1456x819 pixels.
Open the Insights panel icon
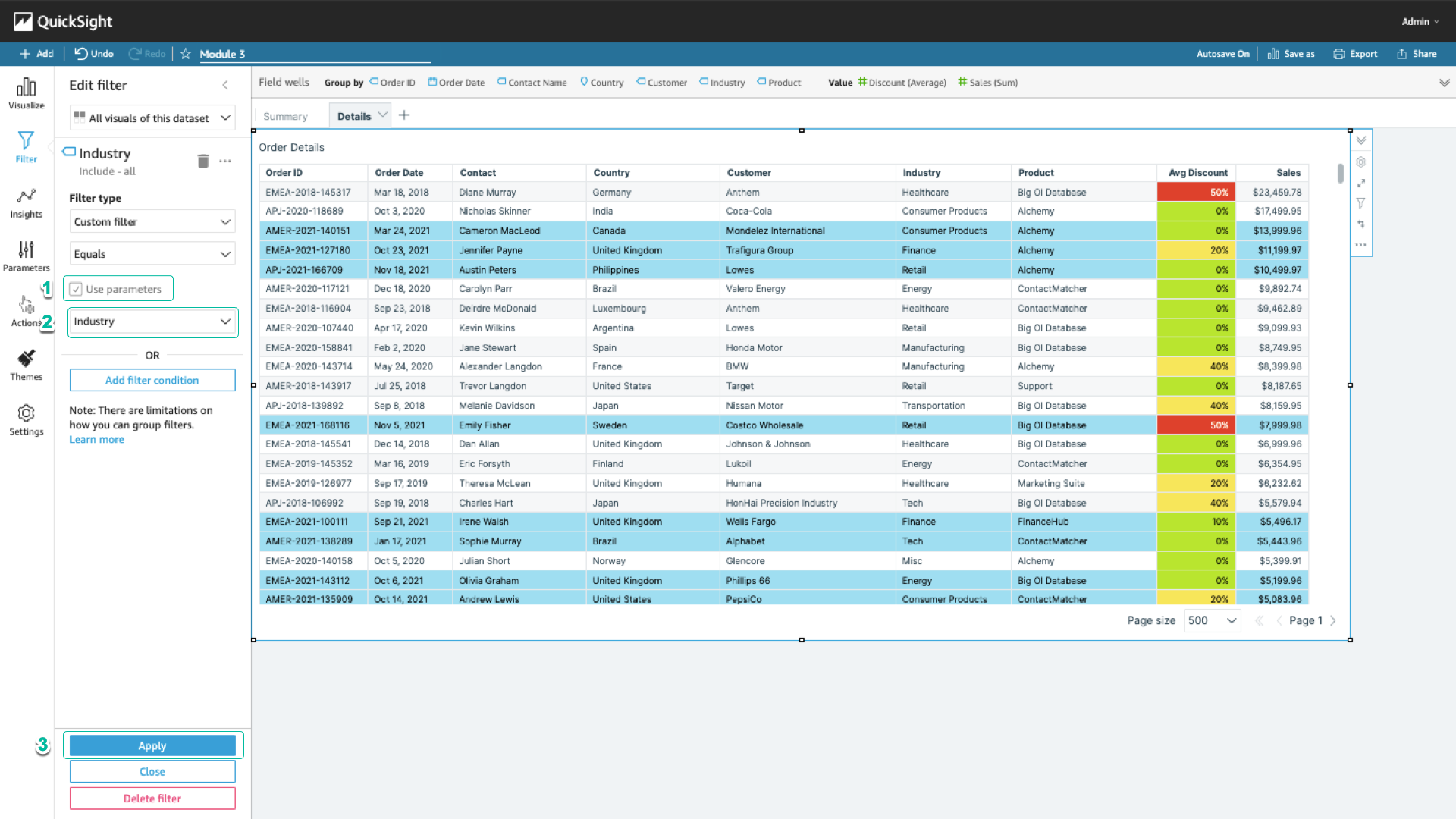point(26,196)
